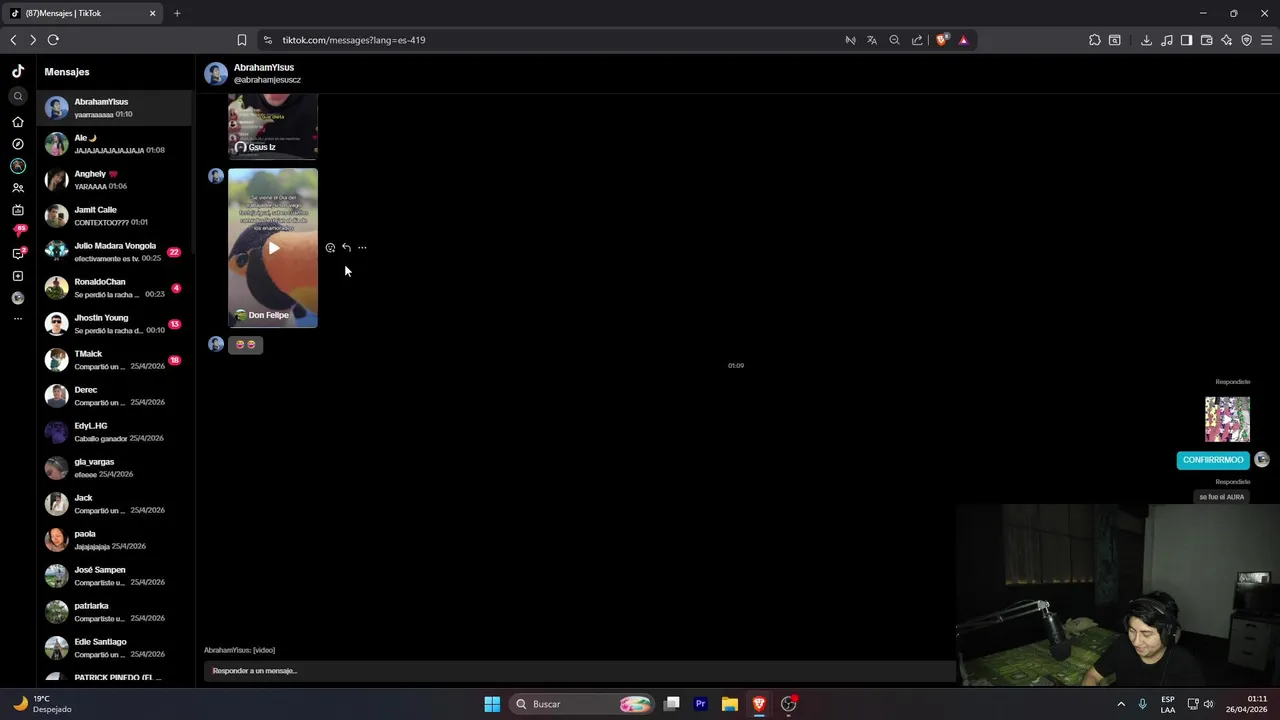This screenshot has width=1280, height=720.
Task: Open a new browser tab
Action: coord(177,13)
